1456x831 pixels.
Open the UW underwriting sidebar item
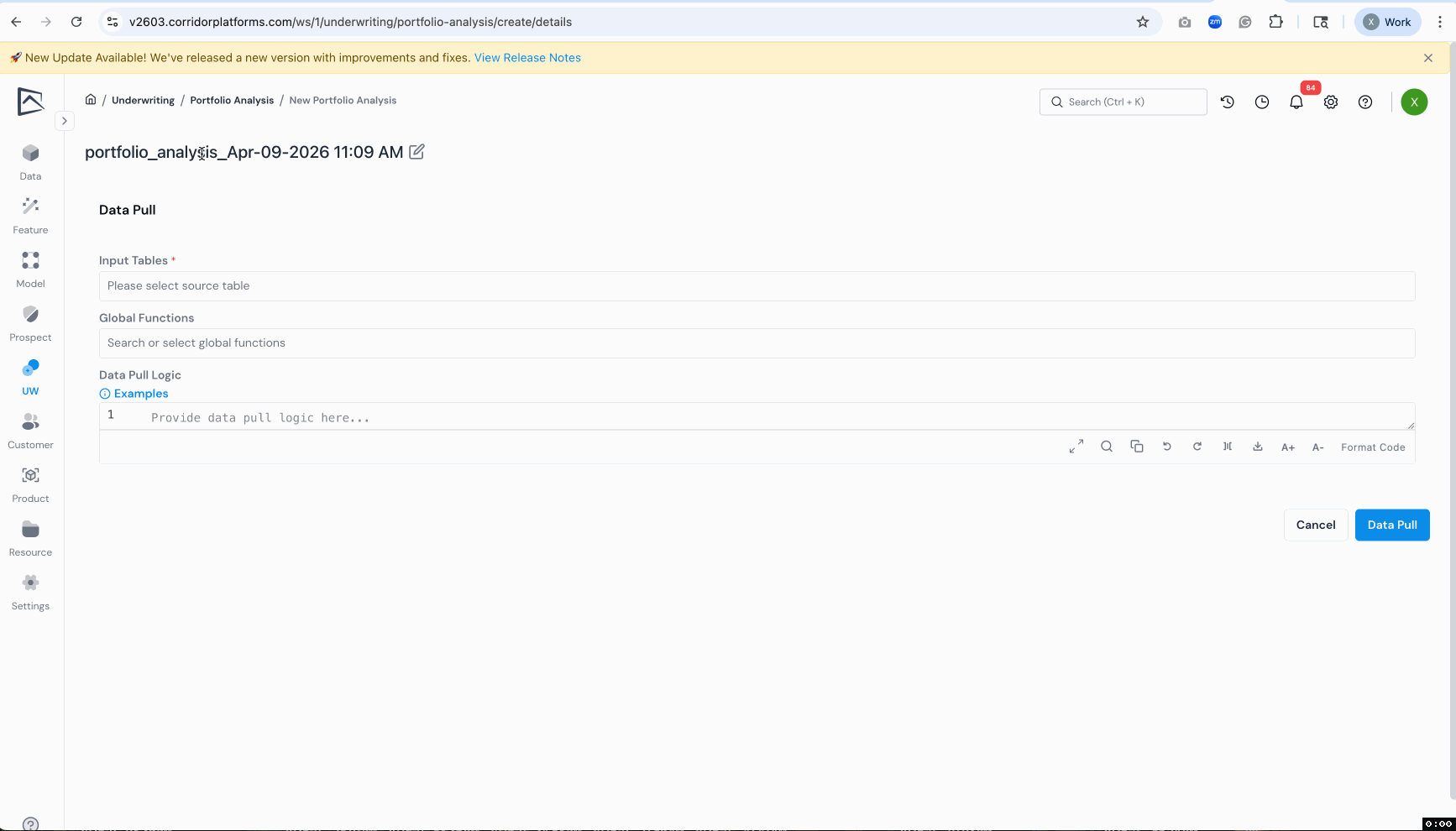[x=30, y=378]
